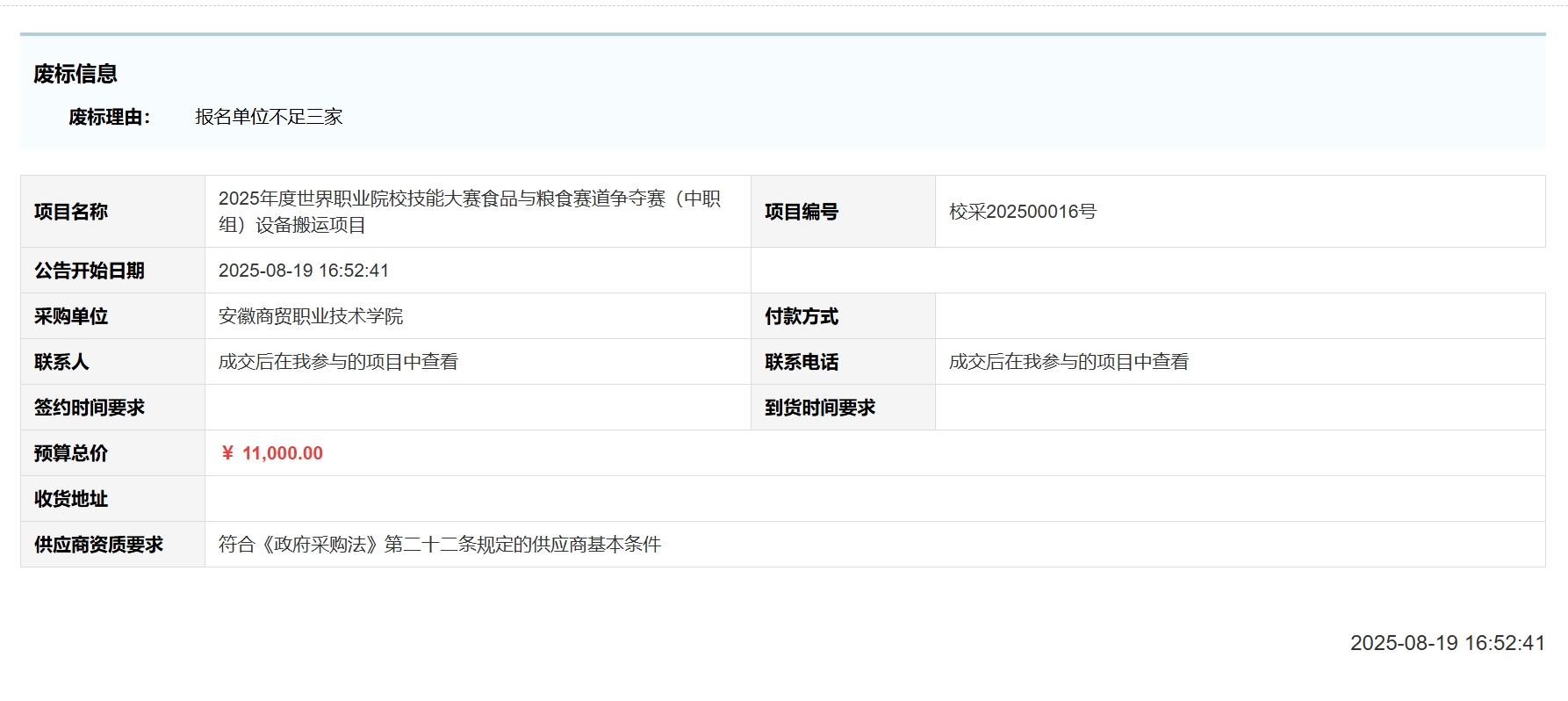Select the 公告开始日期 value in the table
The image size is (1568, 701).
pos(304,271)
